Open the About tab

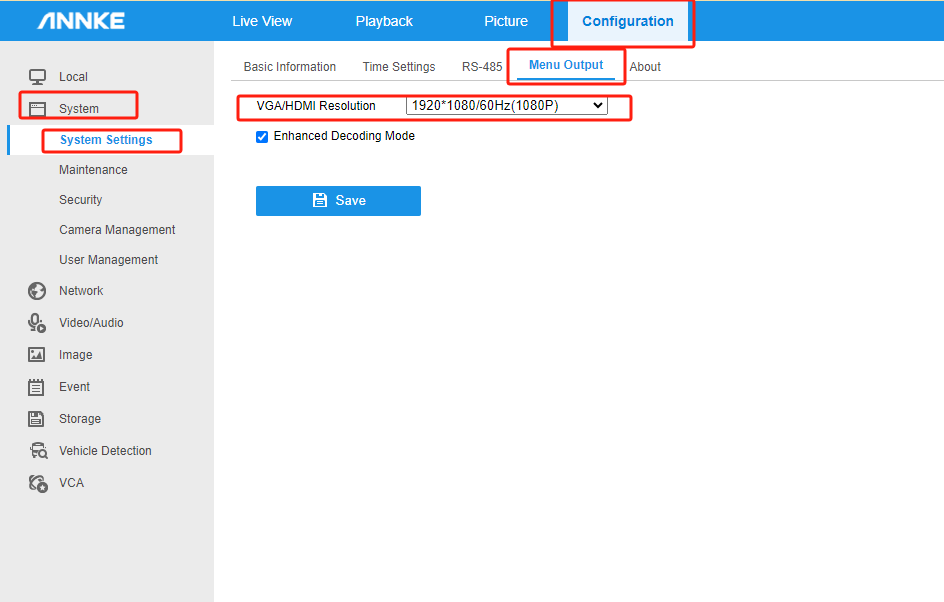click(645, 67)
